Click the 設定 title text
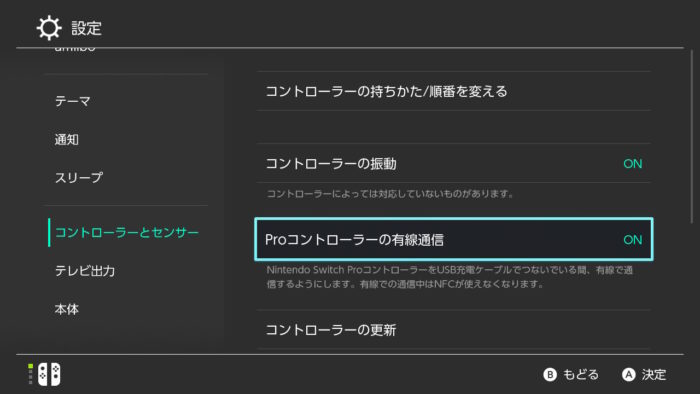700x394 pixels. click(x=87, y=28)
